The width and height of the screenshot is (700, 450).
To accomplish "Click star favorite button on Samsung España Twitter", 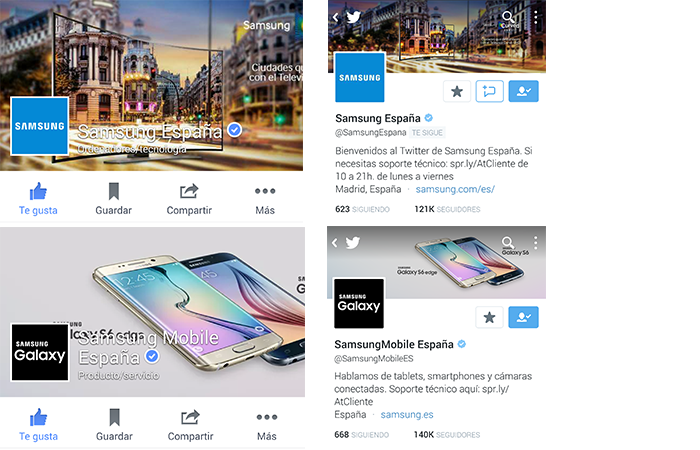I will 457,92.
